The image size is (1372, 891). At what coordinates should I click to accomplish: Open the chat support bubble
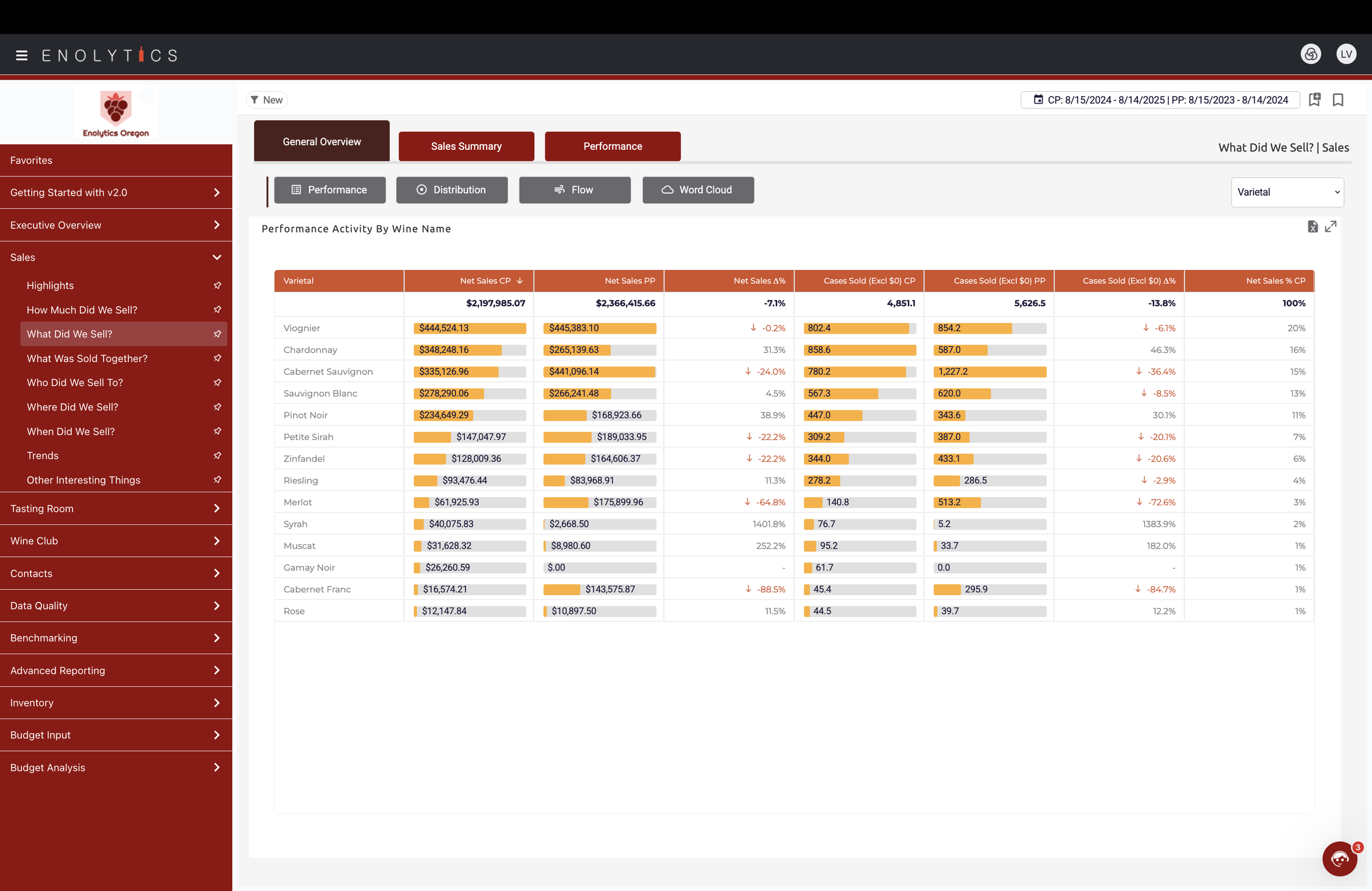1340,859
